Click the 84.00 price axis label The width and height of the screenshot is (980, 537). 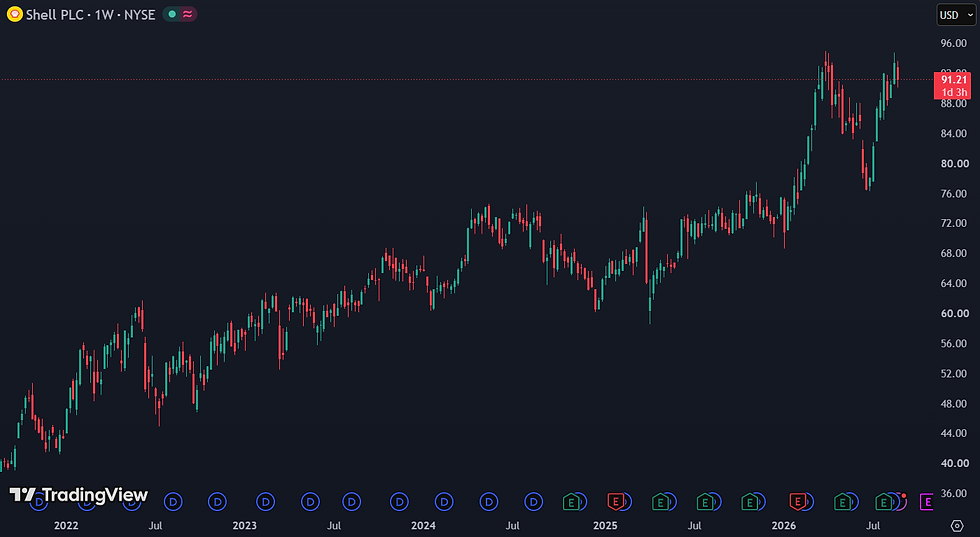click(x=954, y=133)
